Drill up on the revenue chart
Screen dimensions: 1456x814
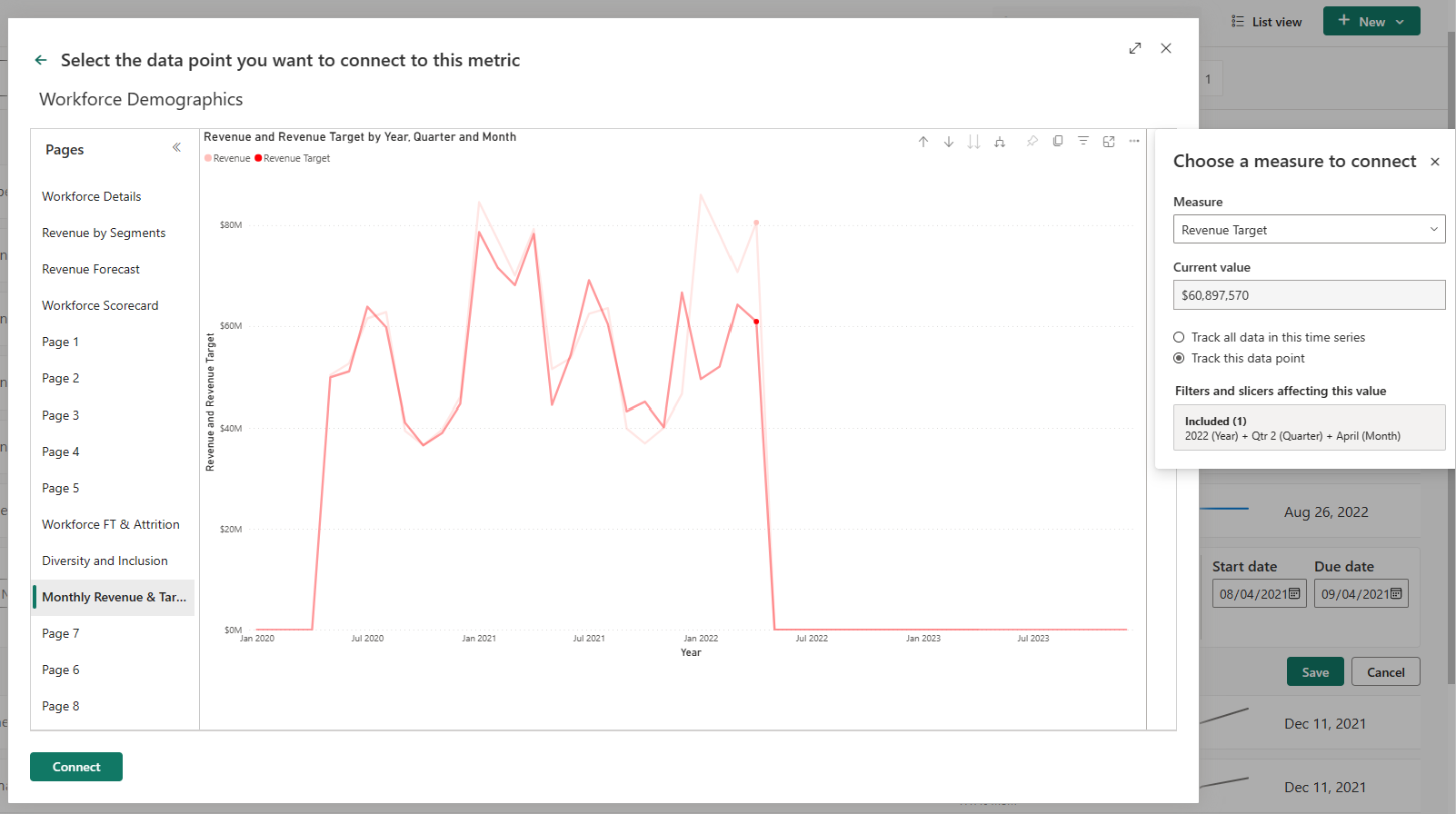point(923,142)
